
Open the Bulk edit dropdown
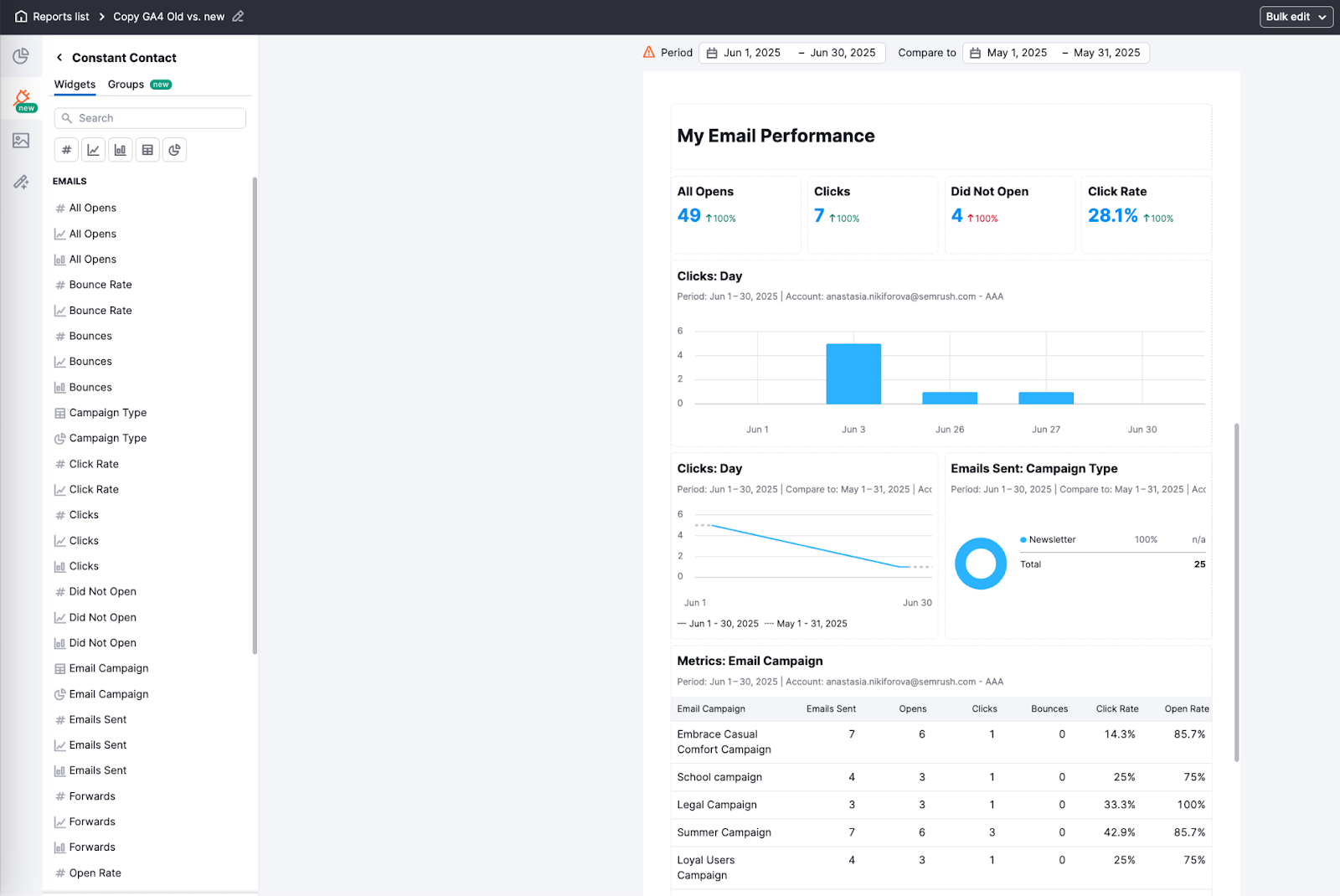point(1296,16)
